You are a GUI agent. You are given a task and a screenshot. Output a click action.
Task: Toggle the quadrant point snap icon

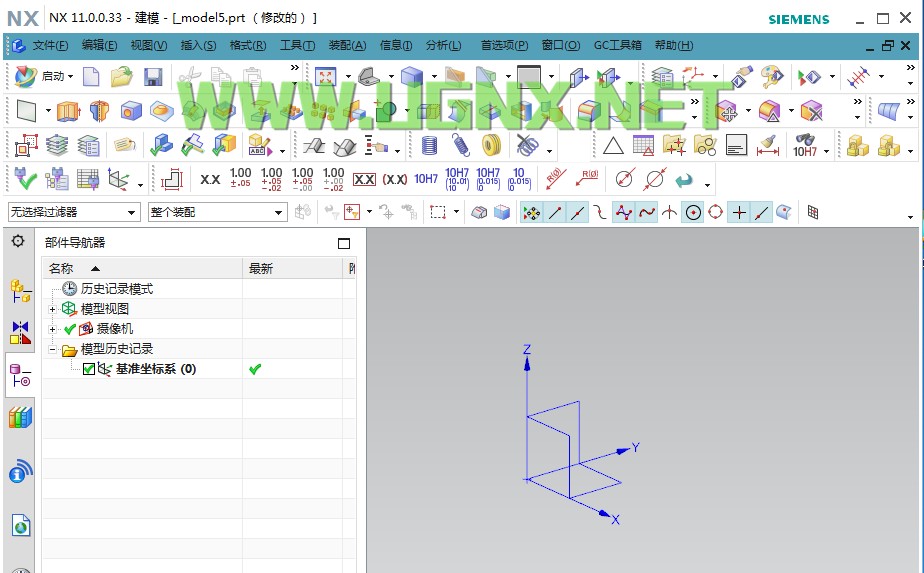[715, 212]
